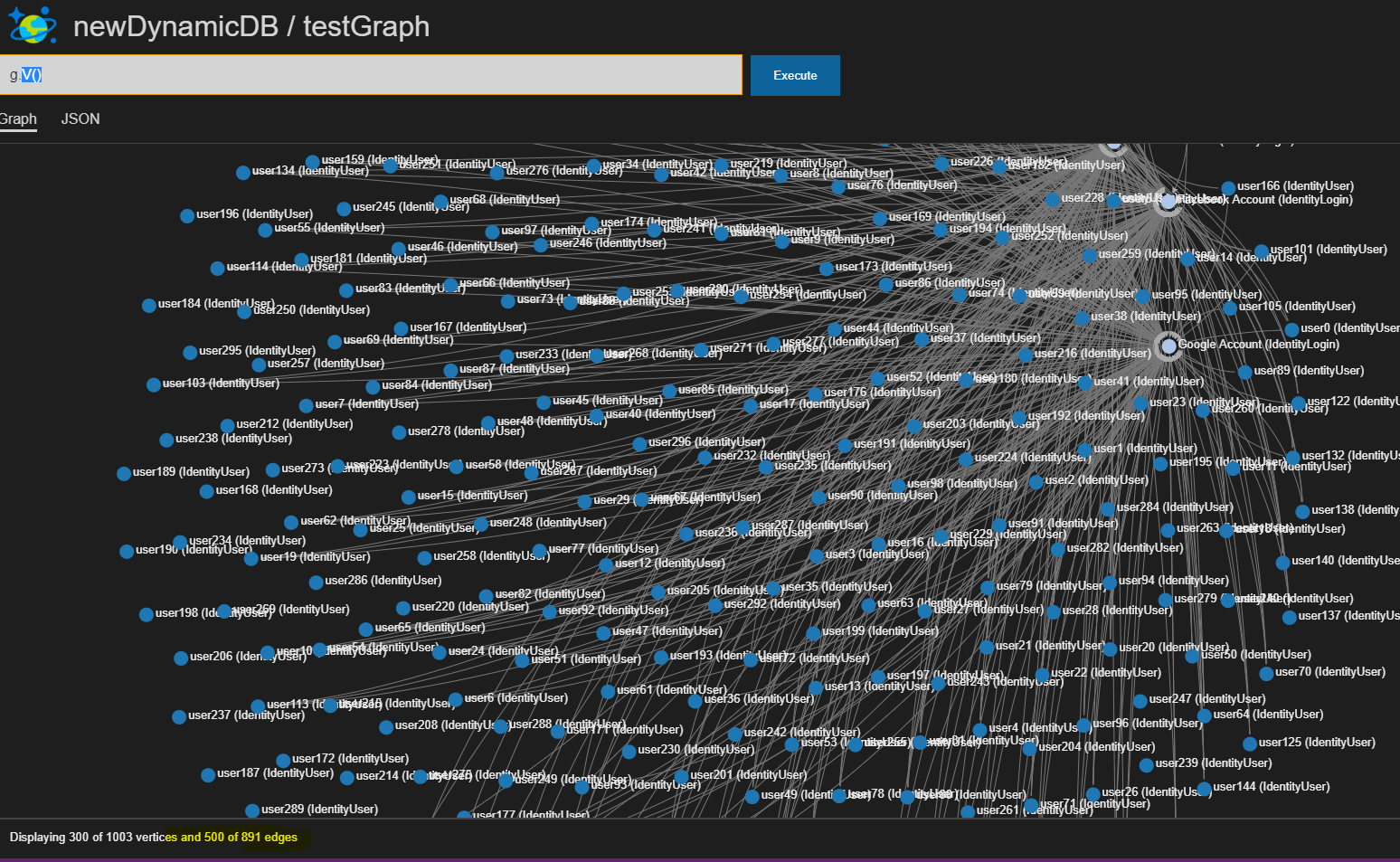Click inside the g.V() query field
Image resolution: width=1400 pixels, height=862 pixels.
pos(362,75)
